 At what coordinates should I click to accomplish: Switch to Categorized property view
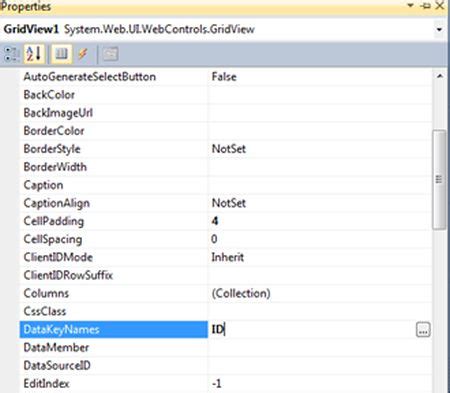tap(11, 54)
